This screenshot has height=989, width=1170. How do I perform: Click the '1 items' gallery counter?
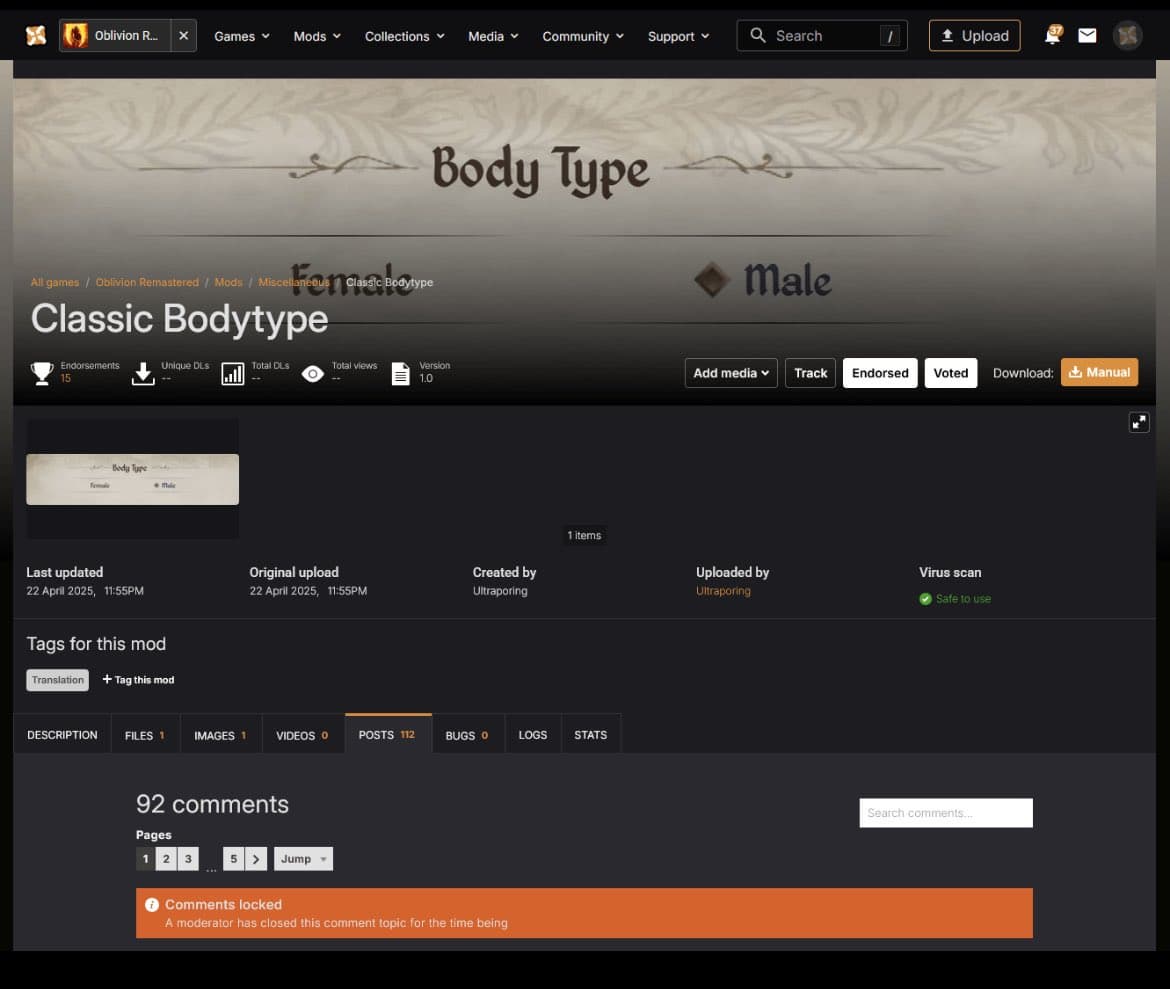584,535
